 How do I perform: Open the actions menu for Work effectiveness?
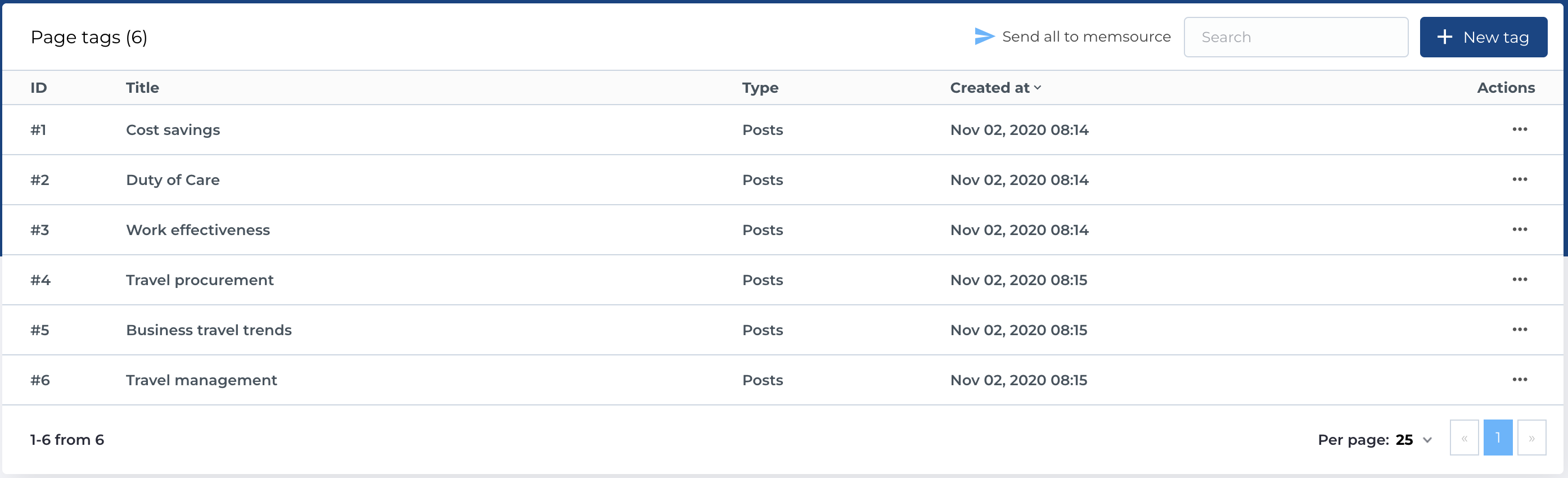[1521, 229]
